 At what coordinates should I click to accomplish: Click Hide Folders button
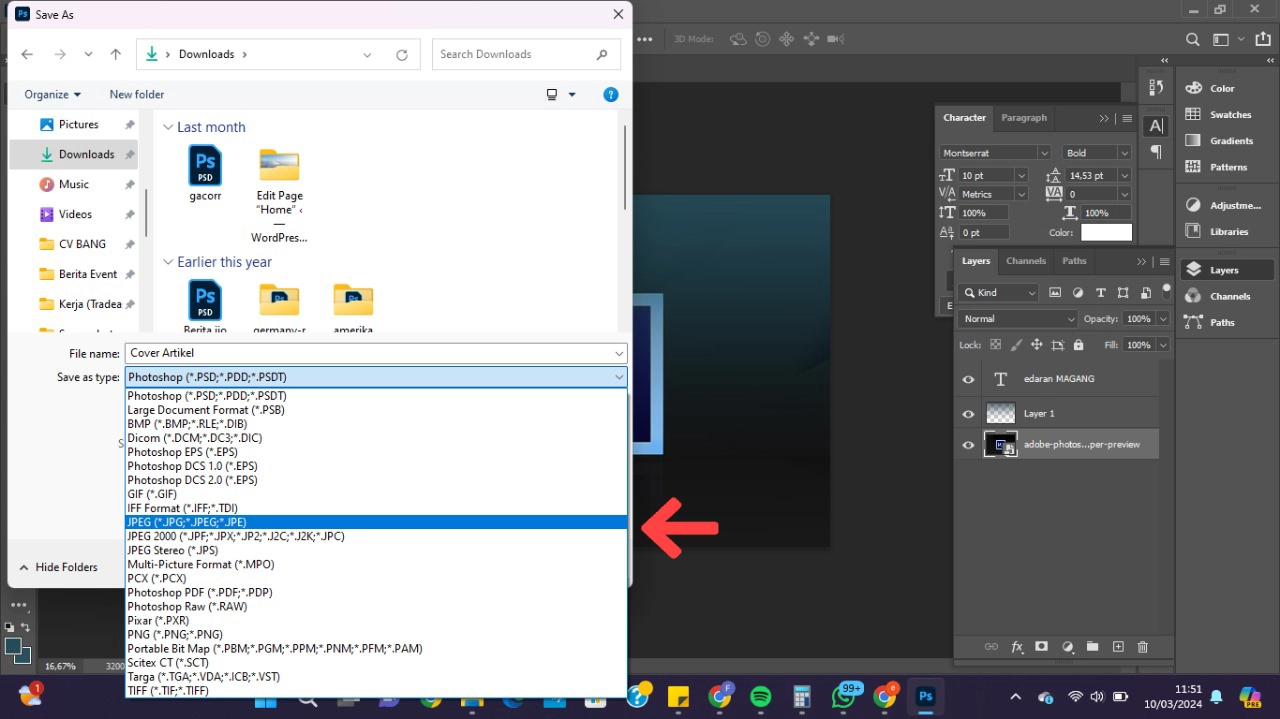58,567
